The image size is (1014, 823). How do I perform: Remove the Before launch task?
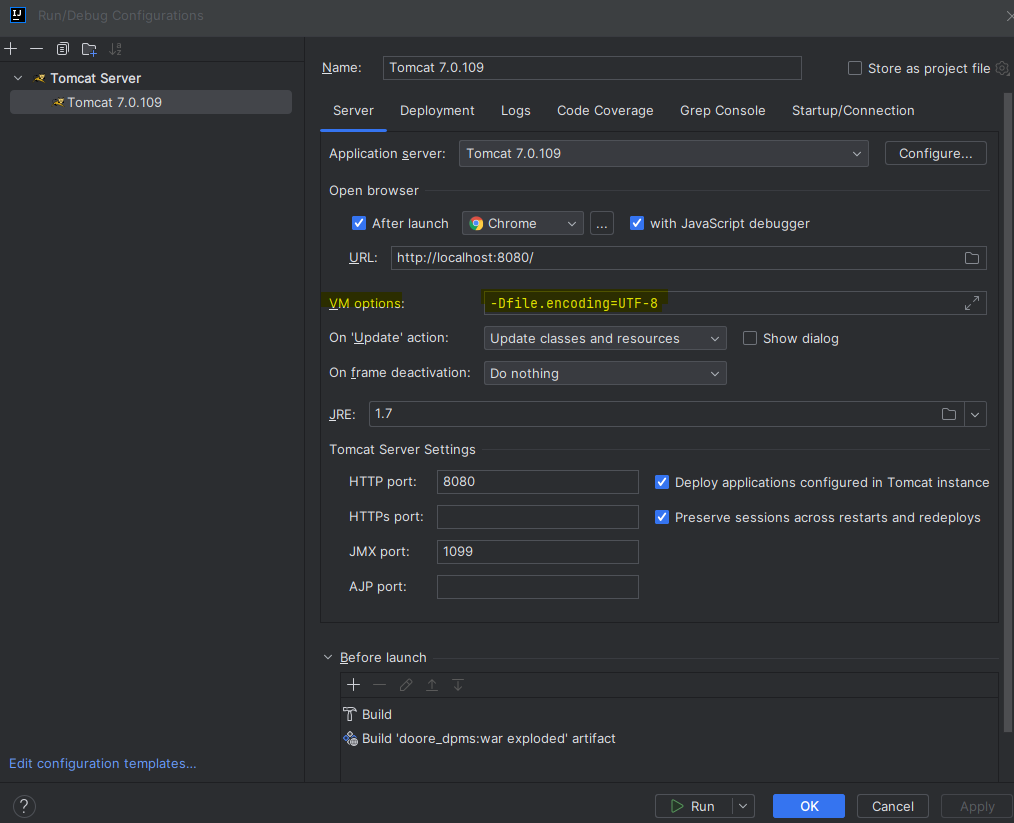pos(380,685)
